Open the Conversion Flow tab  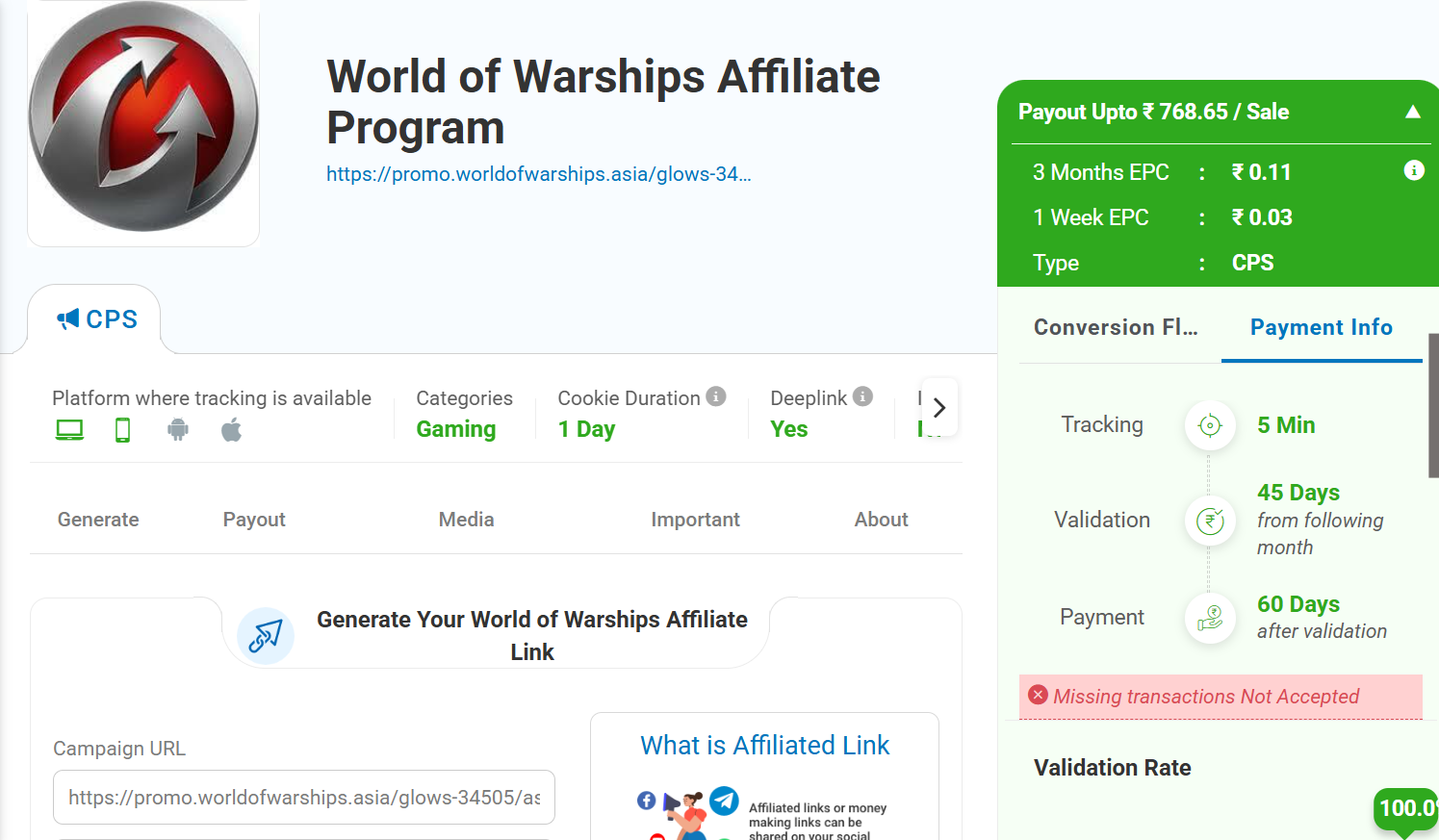coord(1116,327)
